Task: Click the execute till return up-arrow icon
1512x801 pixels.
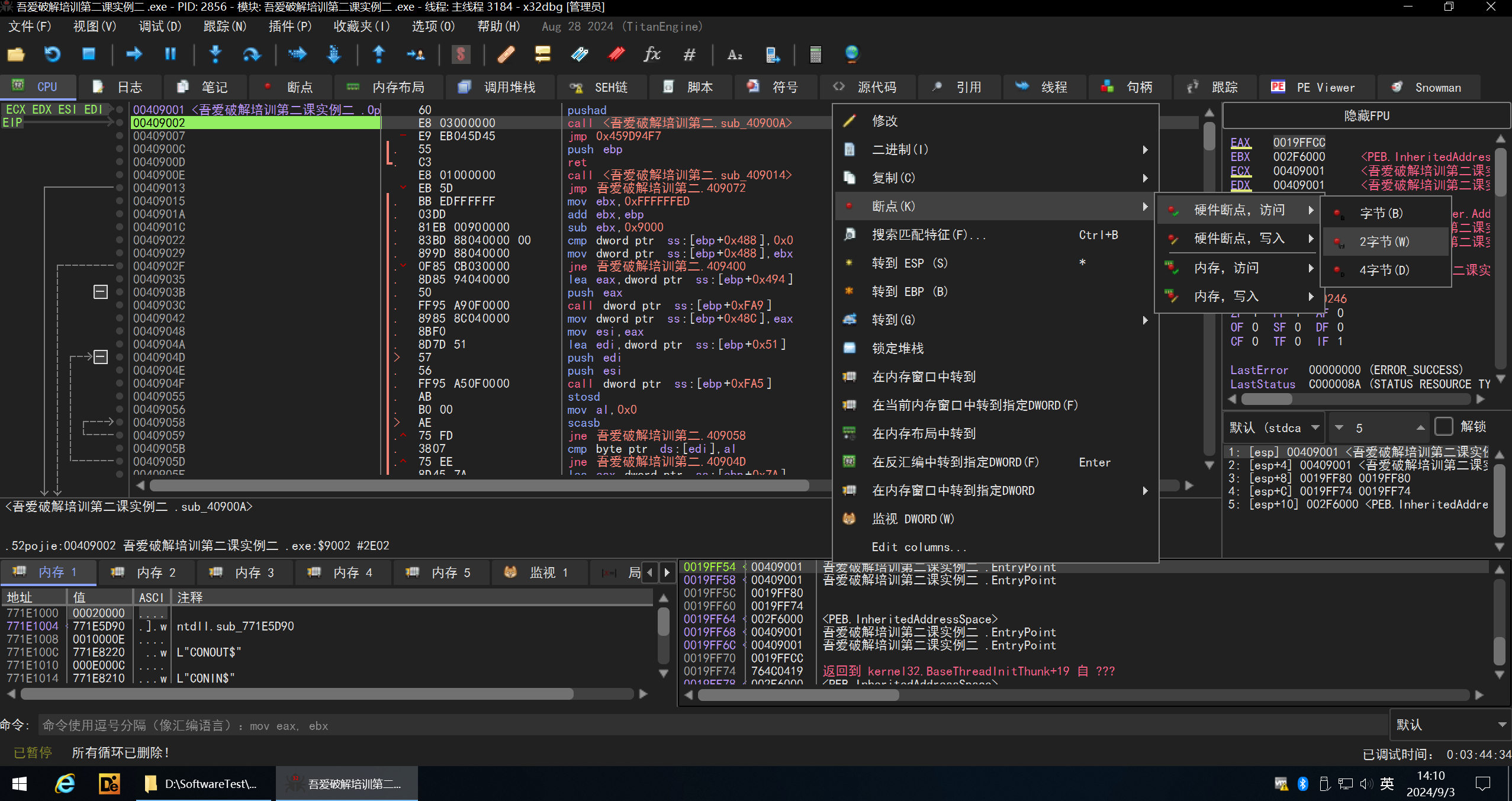Action: [x=379, y=54]
